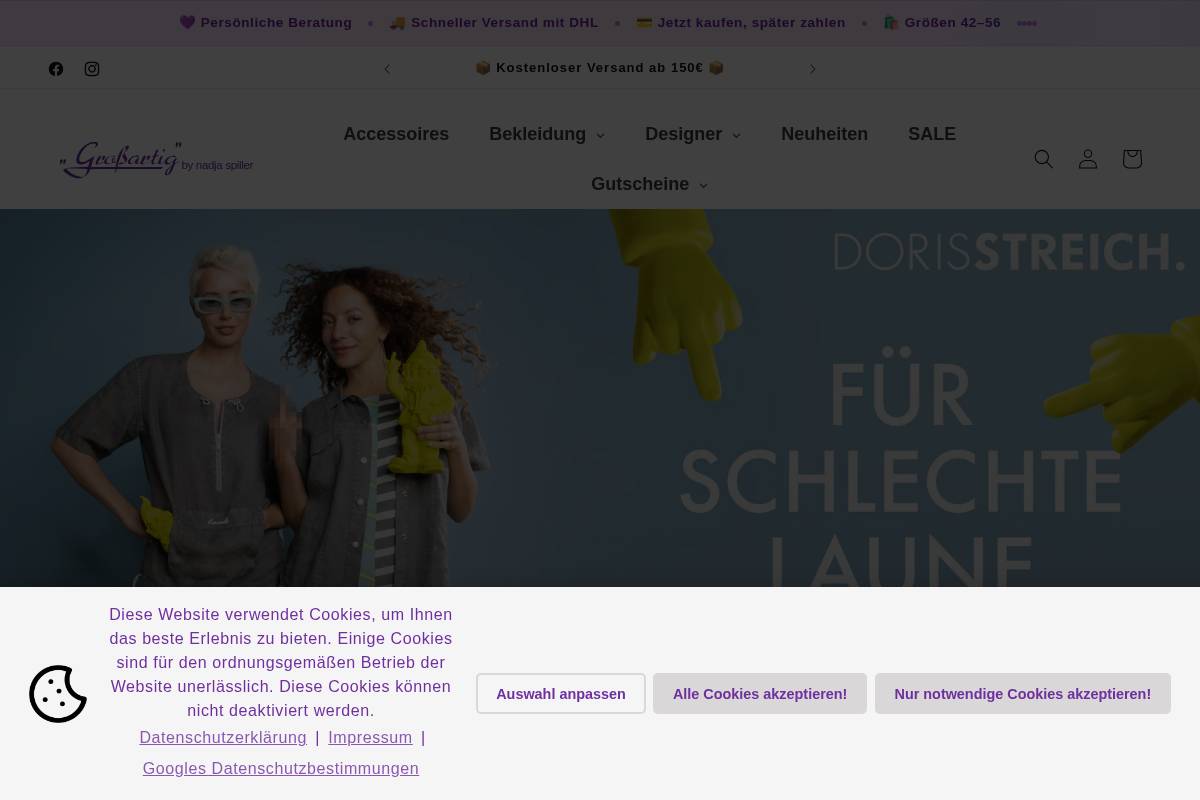
Task: Click Alle Cookies akzeptieren button
Action: click(x=760, y=694)
